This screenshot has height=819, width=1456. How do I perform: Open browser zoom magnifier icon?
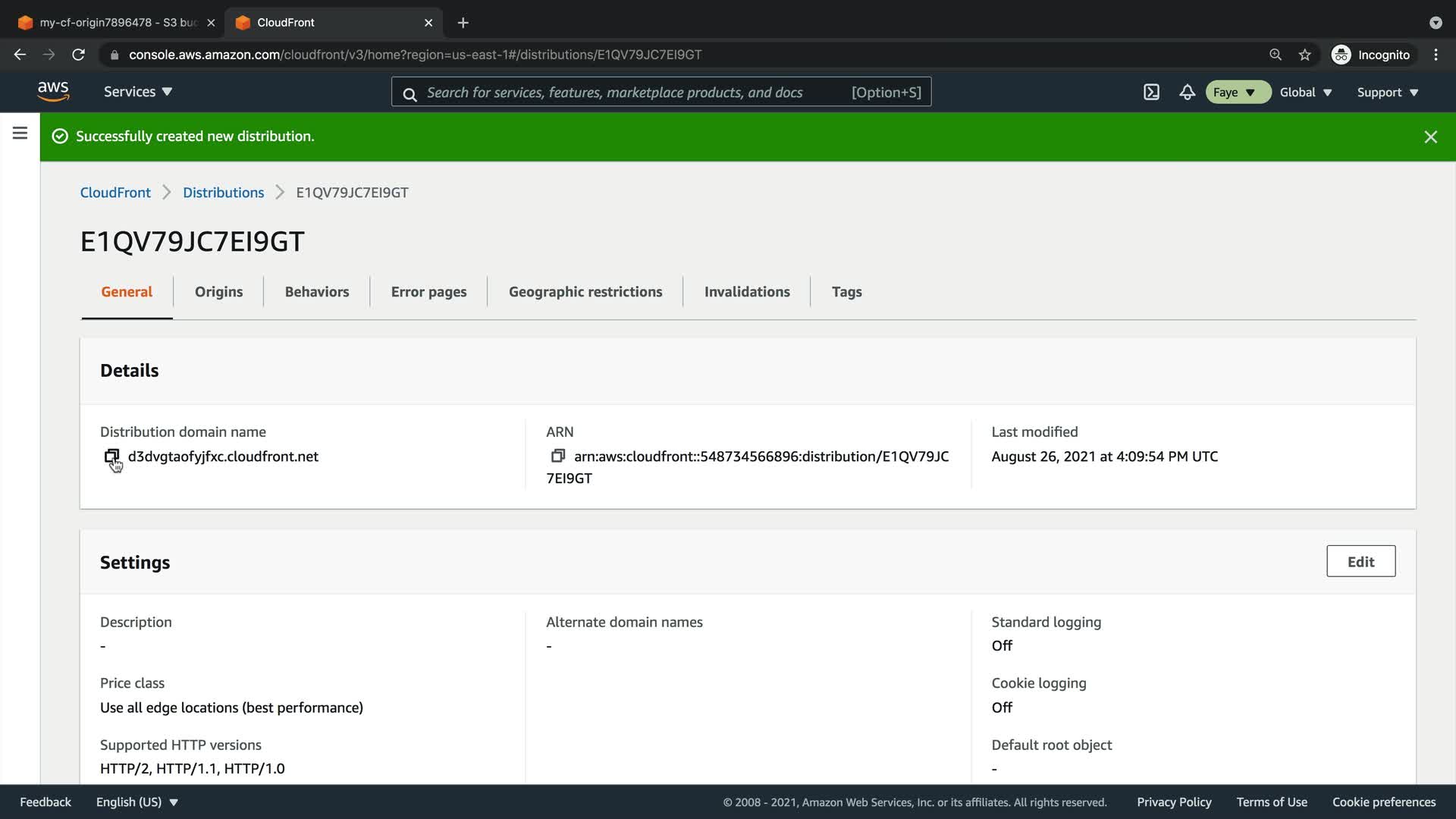(x=1276, y=55)
